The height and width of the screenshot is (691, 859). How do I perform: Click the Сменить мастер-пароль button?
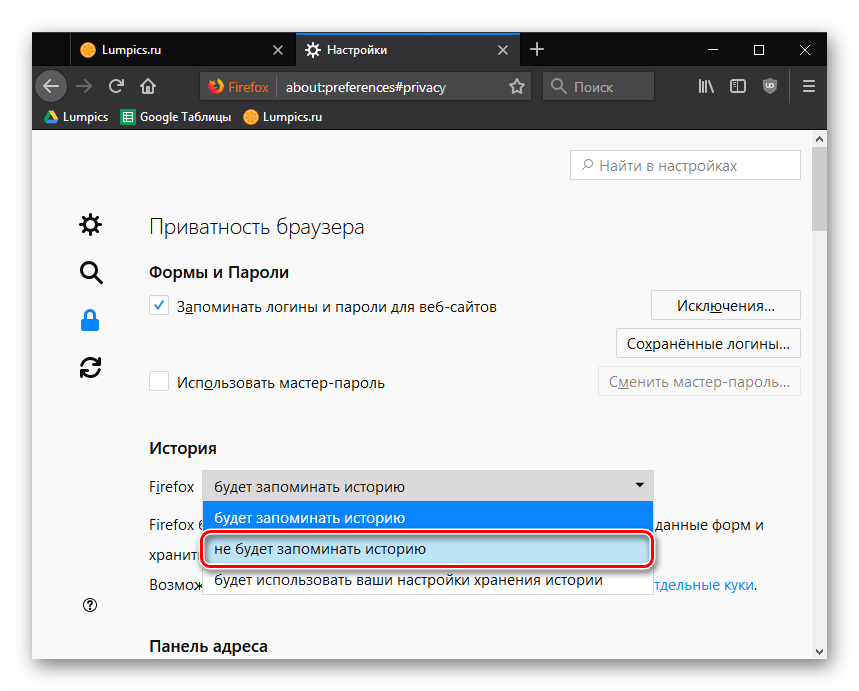(x=699, y=381)
